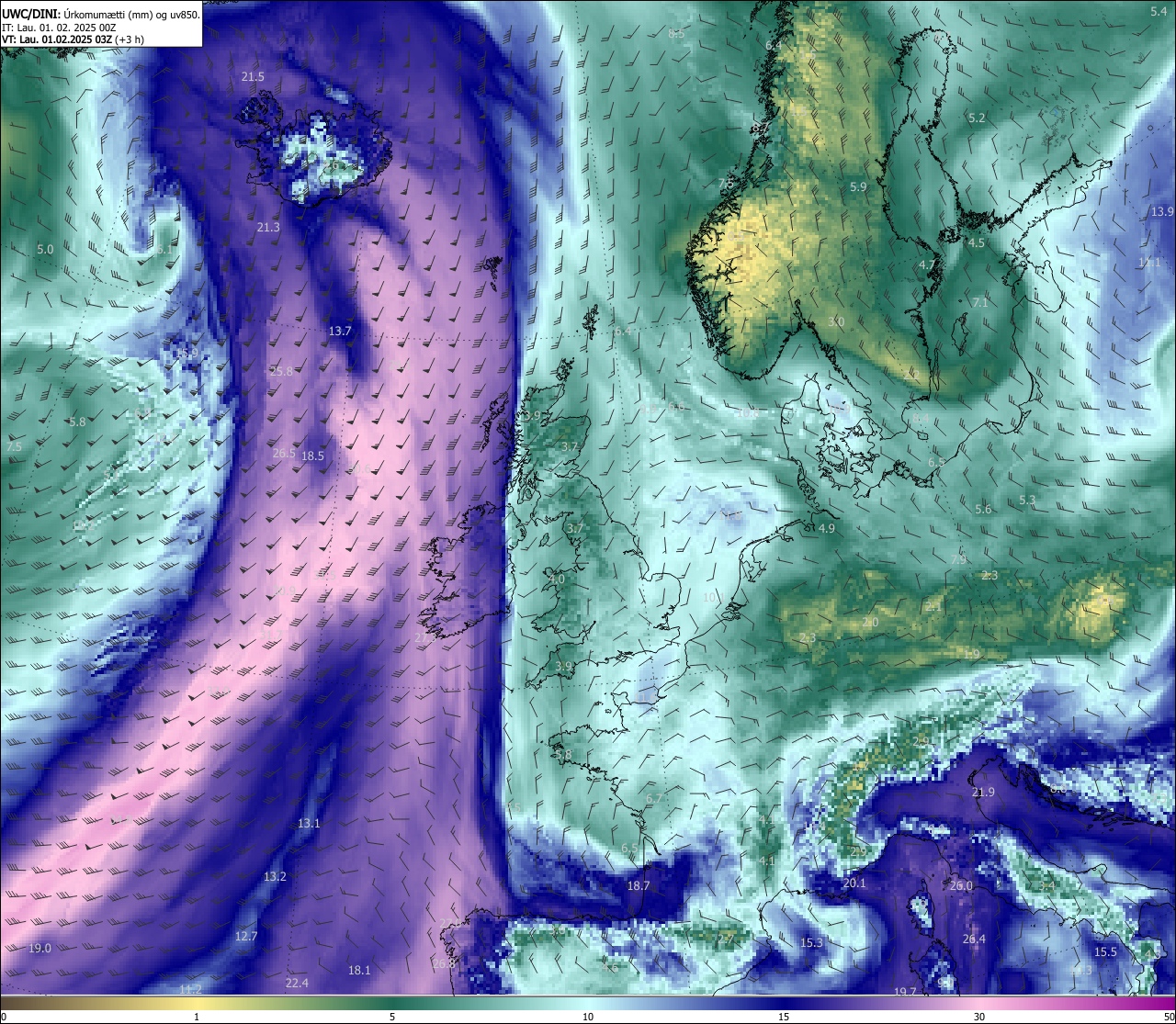Image resolution: width=1176 pixels, height=1024 pixels.
Task: Click the 19.0 value label
Action: pos(40,948)
